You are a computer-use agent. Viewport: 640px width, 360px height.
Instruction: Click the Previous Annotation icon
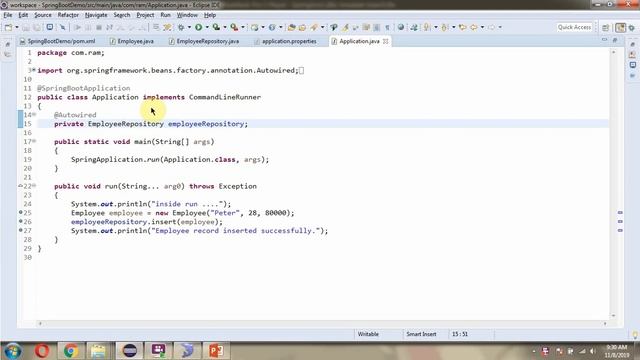444,27
